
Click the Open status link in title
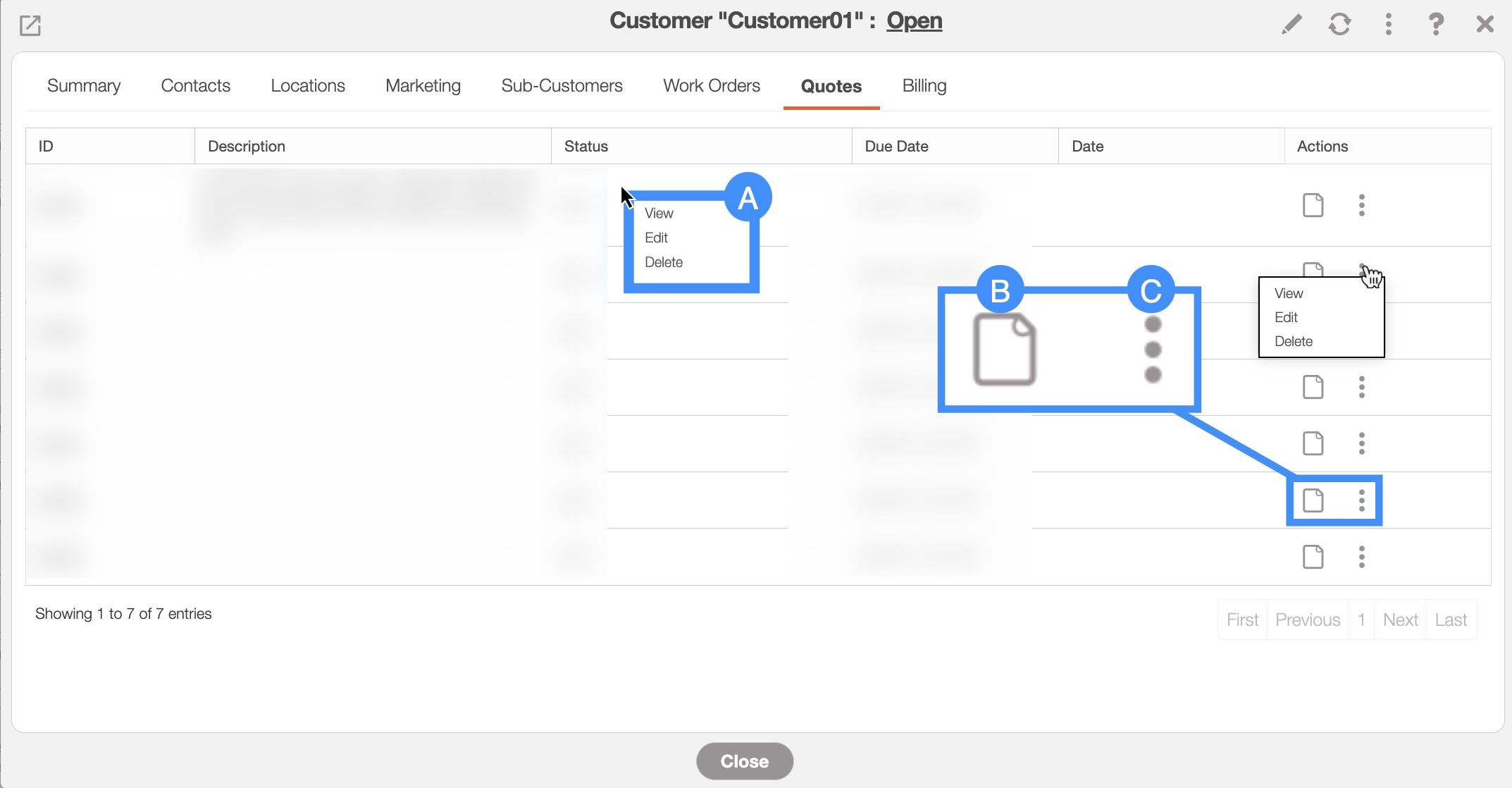(914, 20)
